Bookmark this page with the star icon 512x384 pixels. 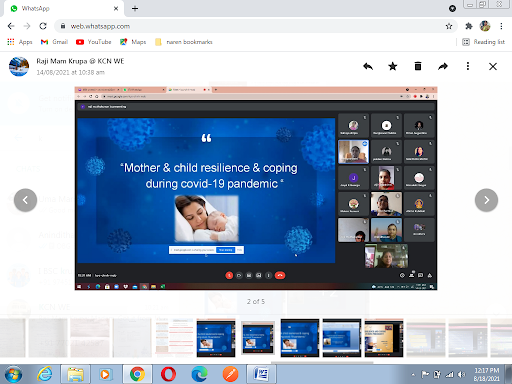(449, 26)
